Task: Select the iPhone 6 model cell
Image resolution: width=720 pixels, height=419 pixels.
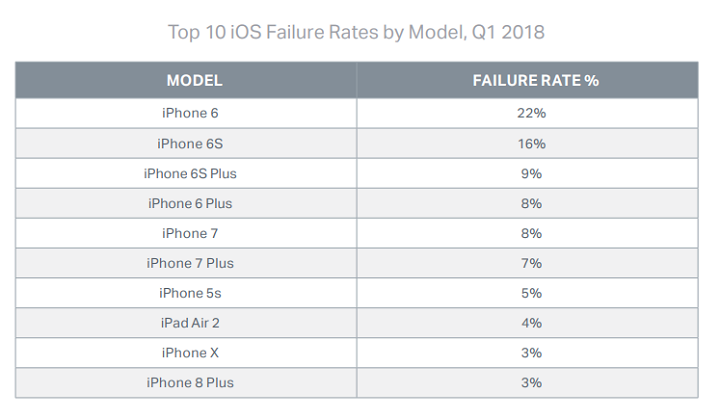Action: (190, 113)
